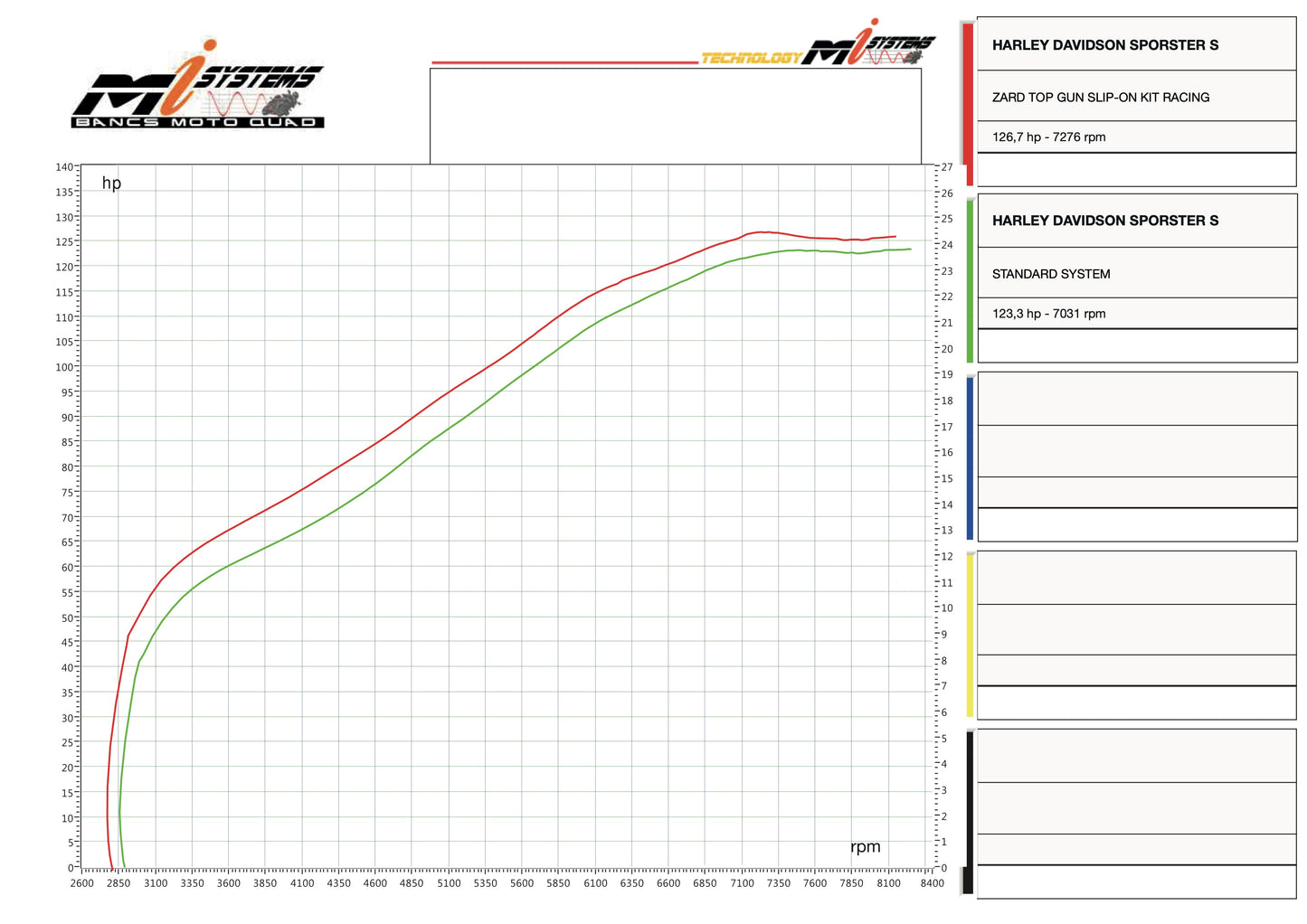
Task: Click the blank header text box above chart
Action: pyautogui.click(x=676, y=117)
